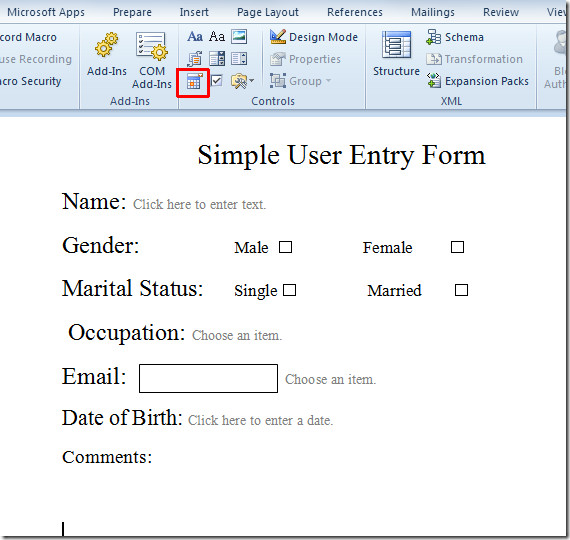
Task: Click the Email text box
Action: 208,379
